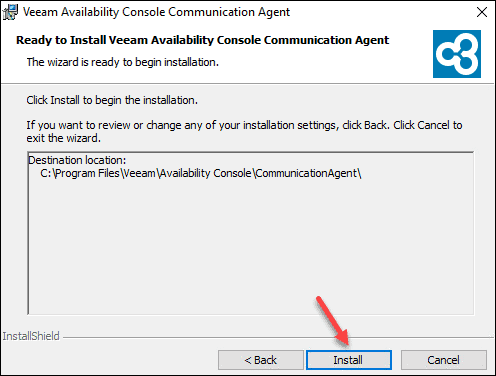Cancel the setup wizard
496x376 pixels.
tap(443, 360)
